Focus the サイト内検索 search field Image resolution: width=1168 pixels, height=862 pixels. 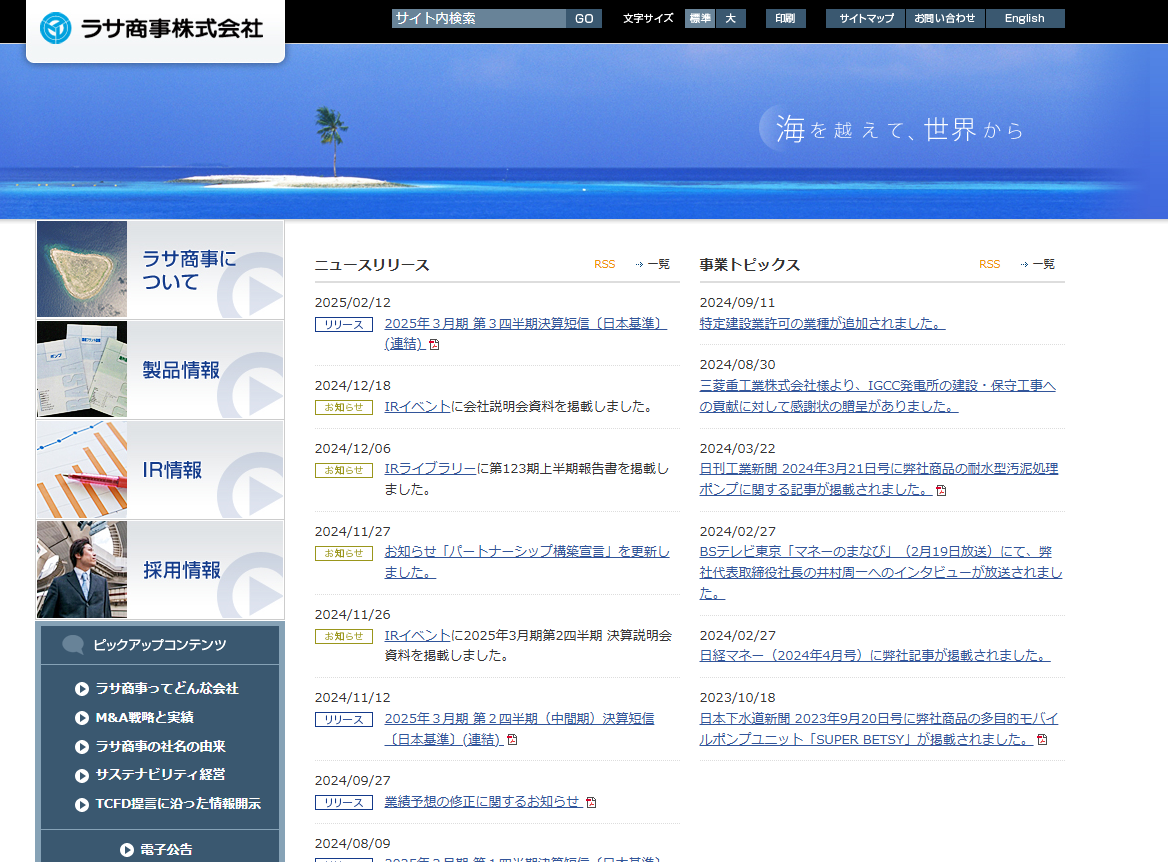[479, 19]
